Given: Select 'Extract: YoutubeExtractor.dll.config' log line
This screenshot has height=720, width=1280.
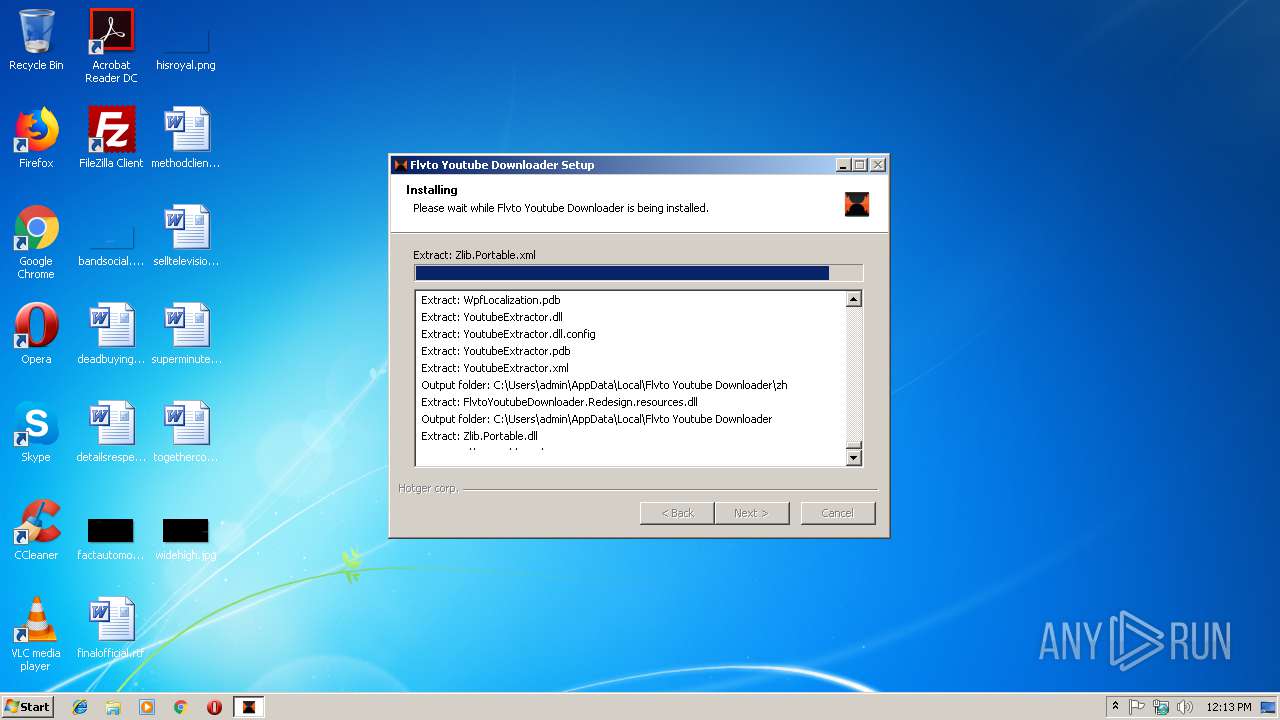Looking at the screenshot, I should (x=508, y=334).
